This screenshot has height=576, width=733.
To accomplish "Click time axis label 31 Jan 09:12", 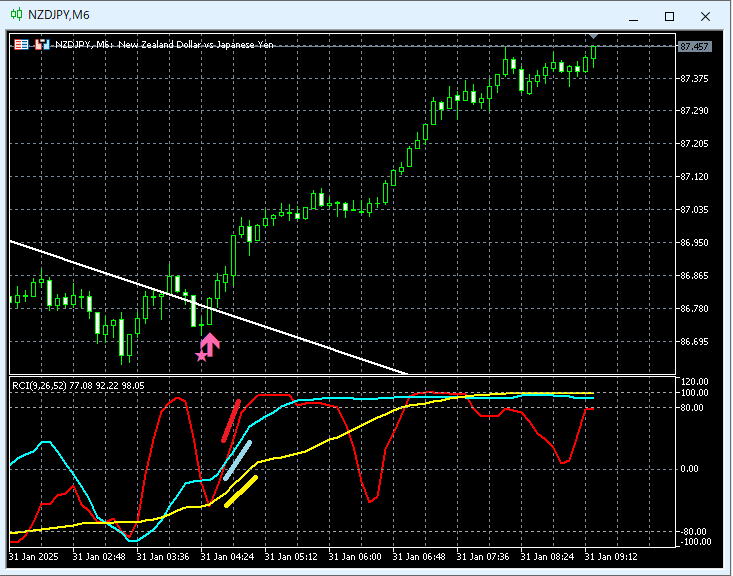I will [x=611, y=557].
